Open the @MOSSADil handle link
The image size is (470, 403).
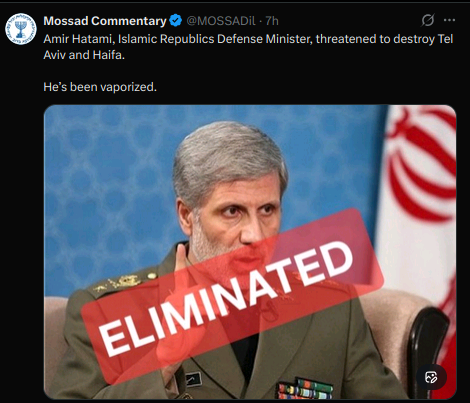(221, 21)
